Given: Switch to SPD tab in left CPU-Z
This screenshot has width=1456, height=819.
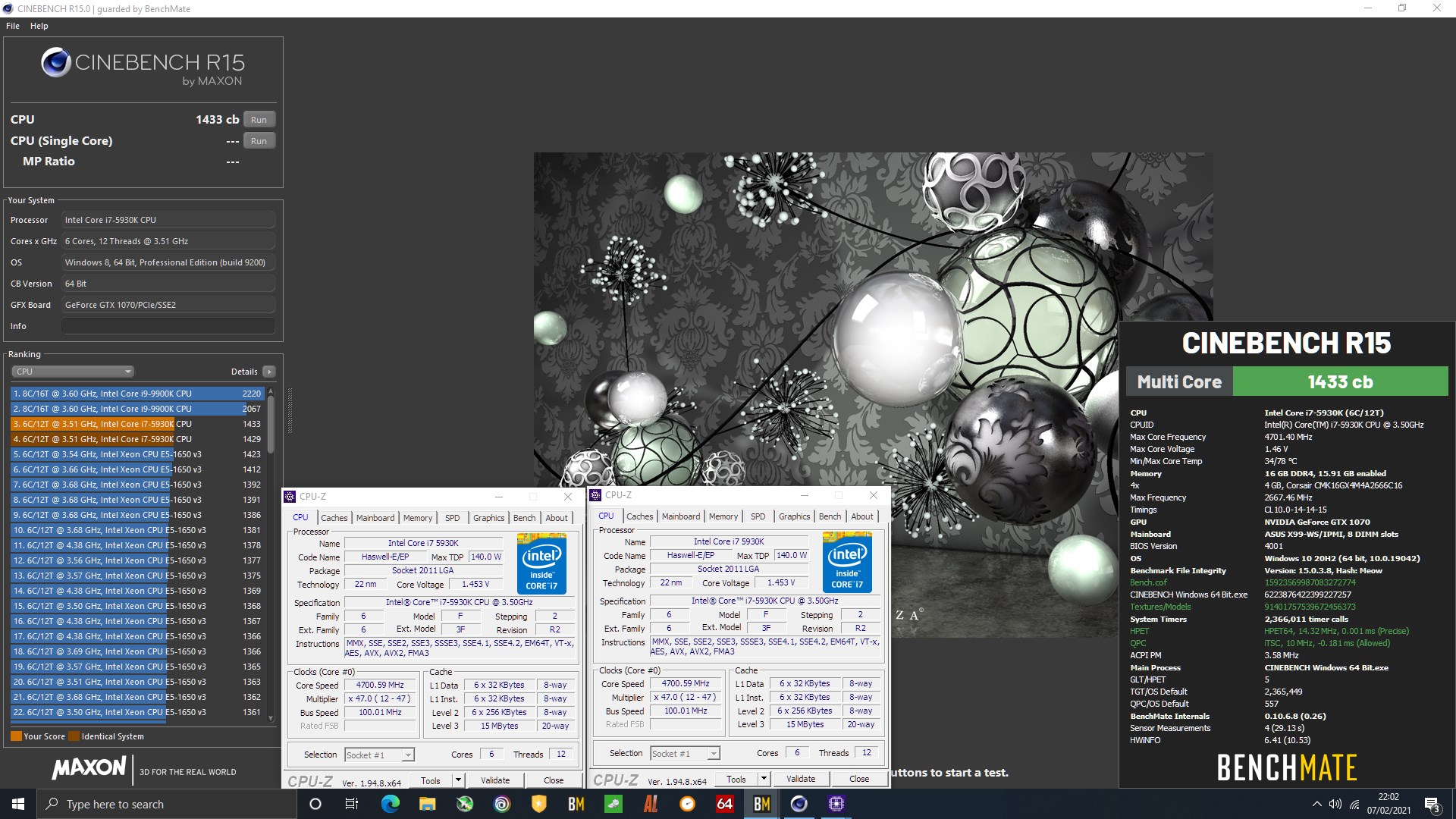Looking at the screenshot, I should tap(453, 518).
